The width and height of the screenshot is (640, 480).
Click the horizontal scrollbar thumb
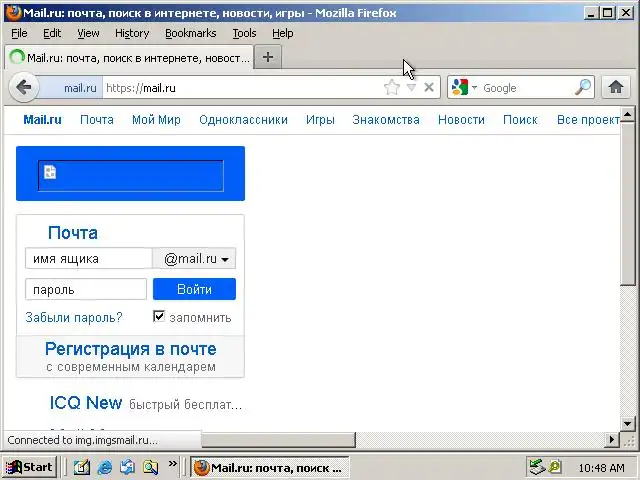[278, 440]
